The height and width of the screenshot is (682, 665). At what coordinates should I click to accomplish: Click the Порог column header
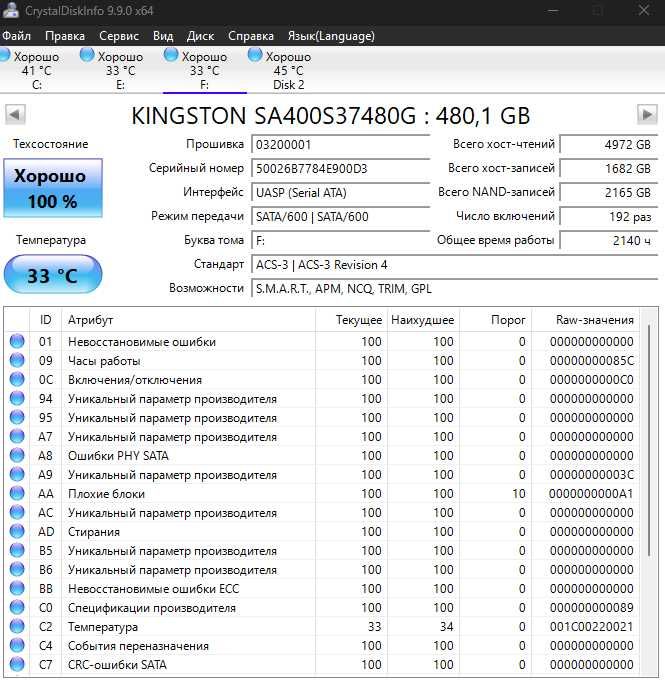[495, 320]
